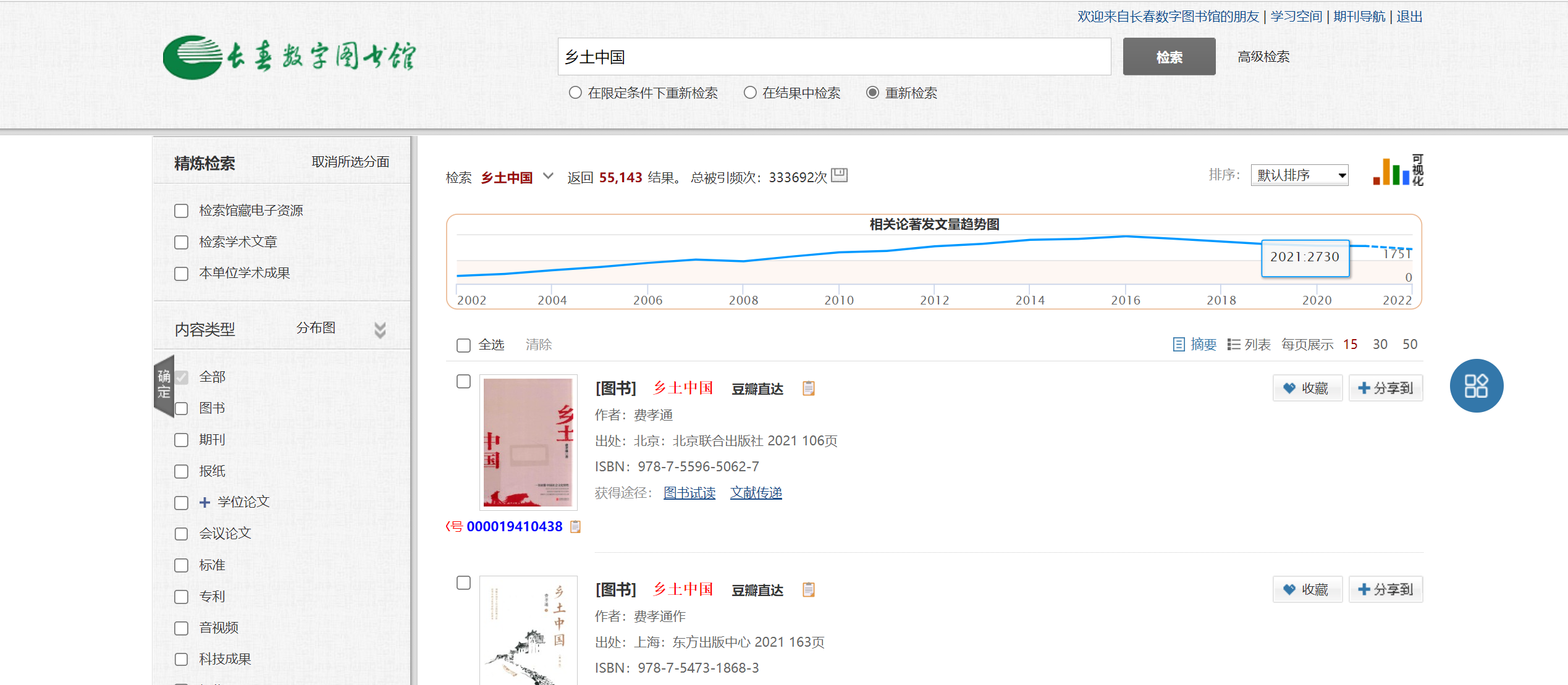Click the save icon beside citation count

click(x=839, y=175)
